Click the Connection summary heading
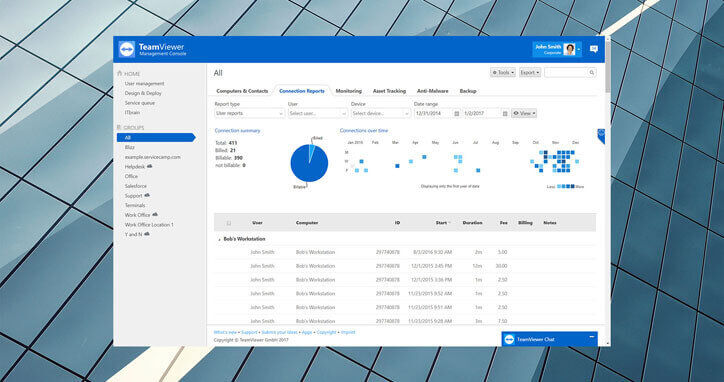This screenshot has height=382, width=724. pyautogui.click(x=237, y=131)
